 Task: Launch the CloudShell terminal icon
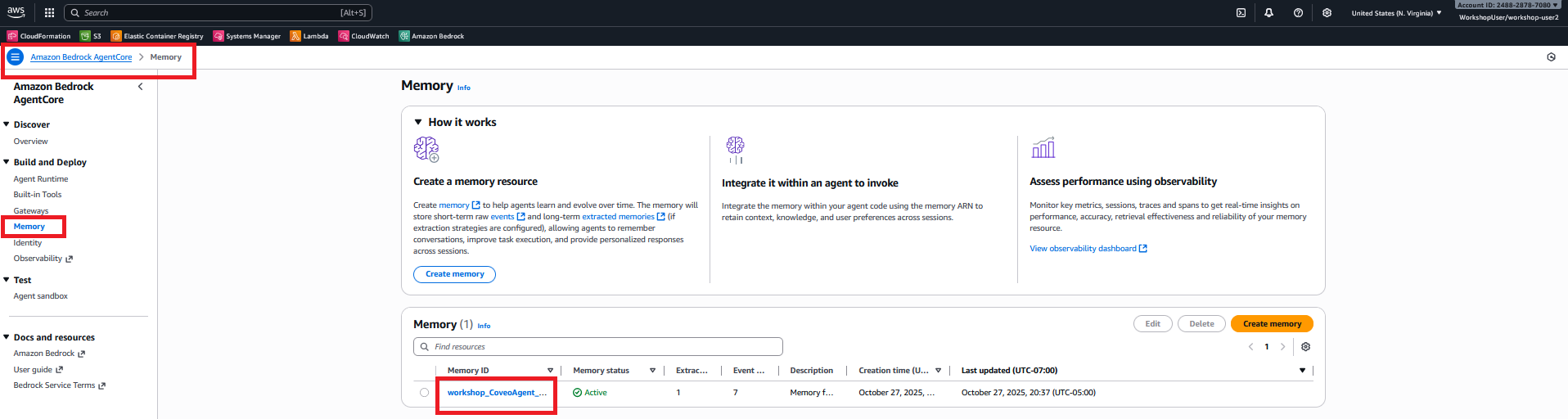pyautogui.click(x=1241, y=13)
